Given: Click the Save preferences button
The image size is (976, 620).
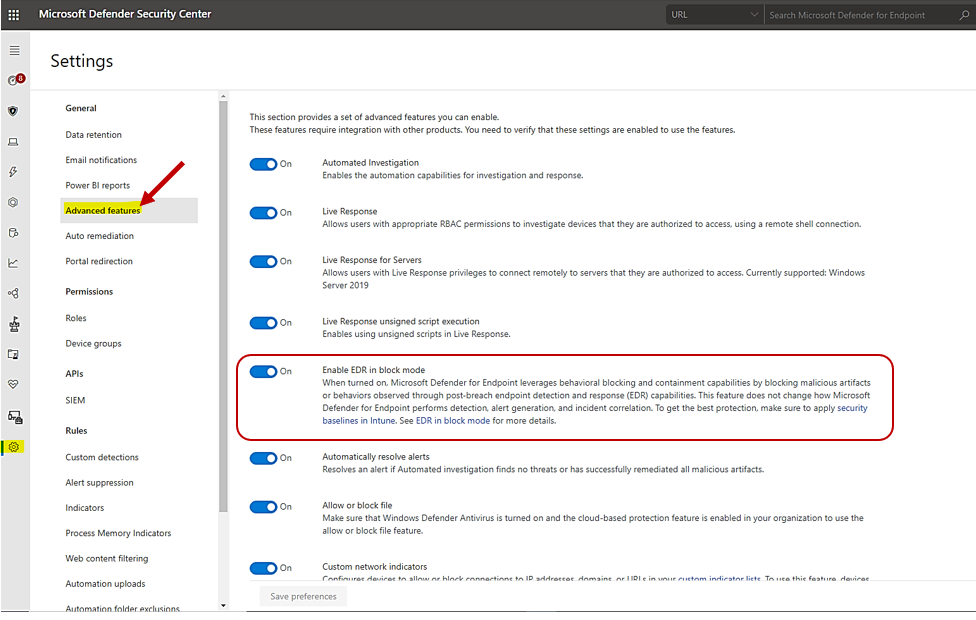Looking at the screenshot, I should tap(303, 596).
